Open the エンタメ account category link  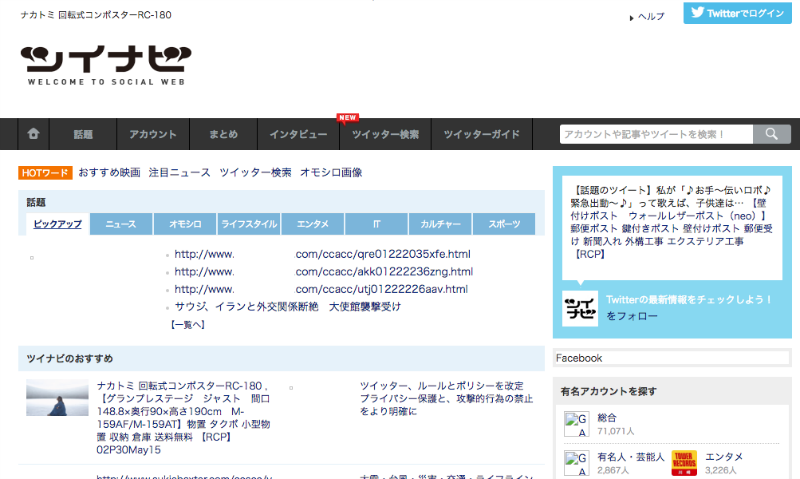[724, 457]
